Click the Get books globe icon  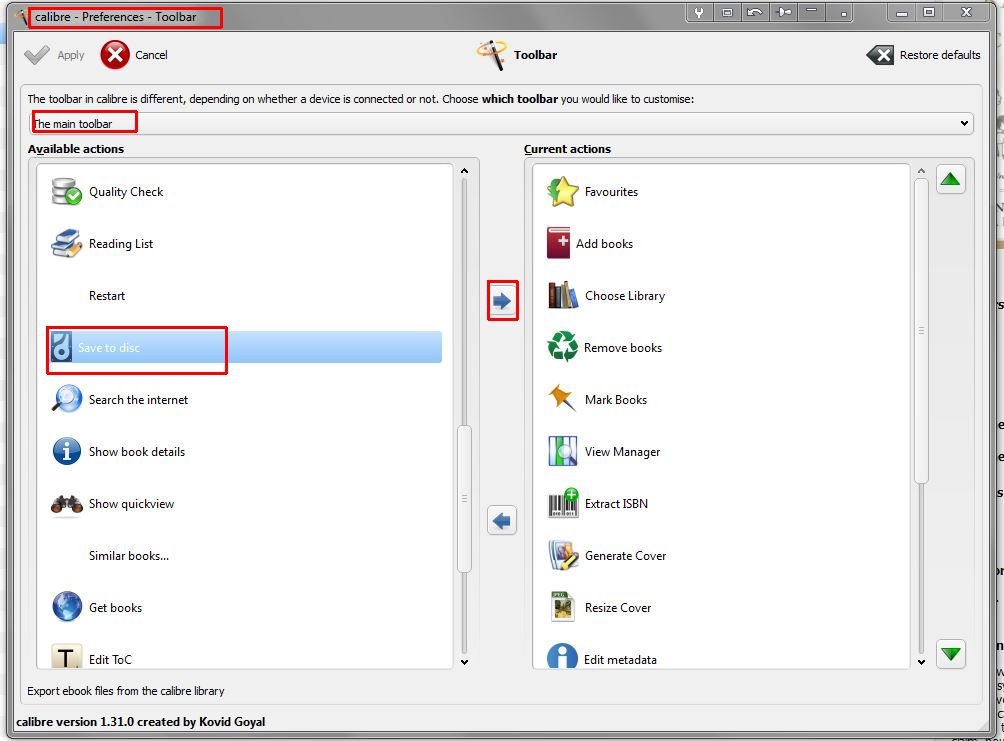tap(67, 607)
